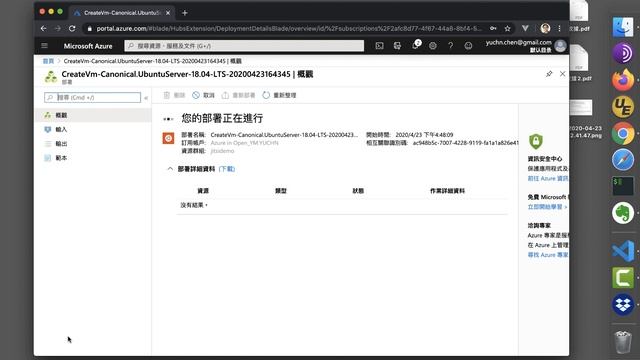The width and height of the screenshot is (640, 360).
Task: Focus the 搜尋 (Cmd+/) sidebar search box
Action: pos(92,98)
